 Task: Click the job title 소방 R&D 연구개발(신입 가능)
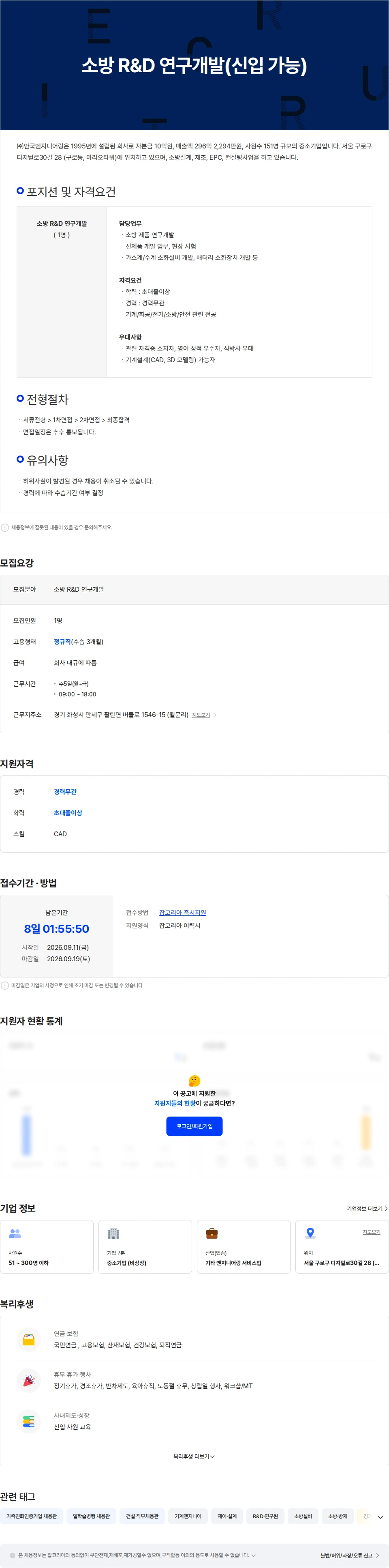click(194, 65)
